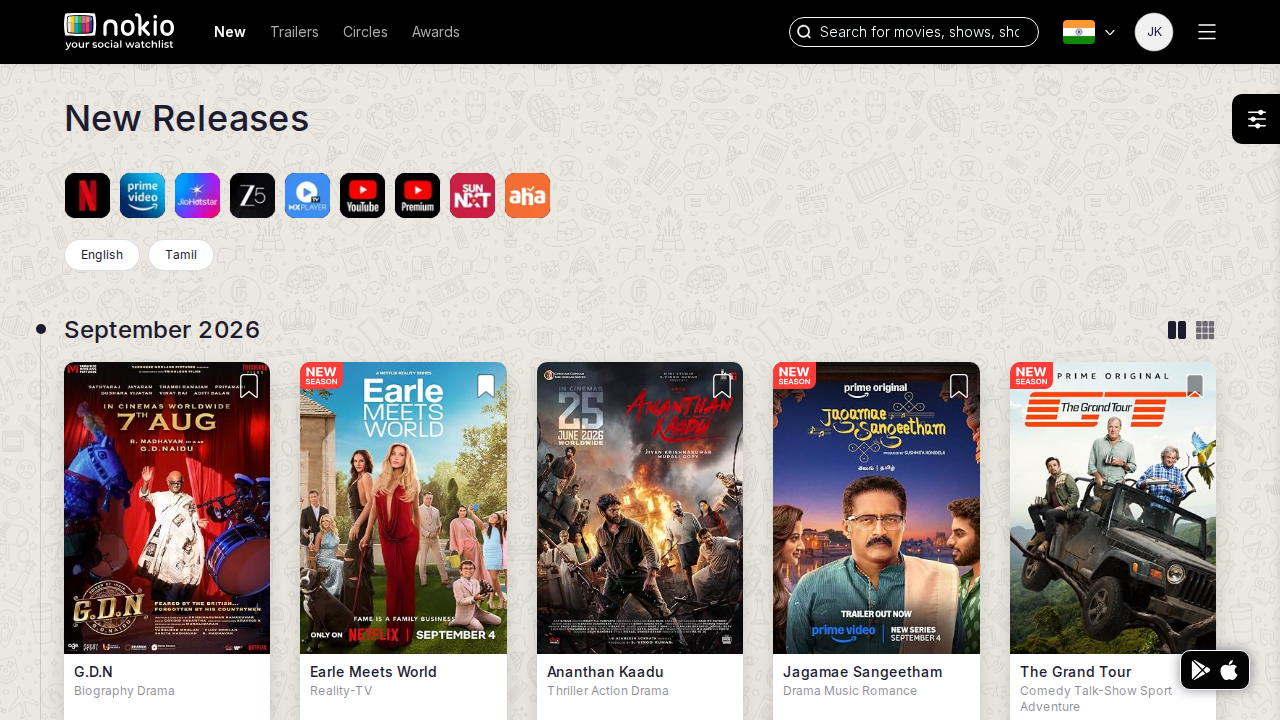Filter by JioHotstar service

[197, 195]
